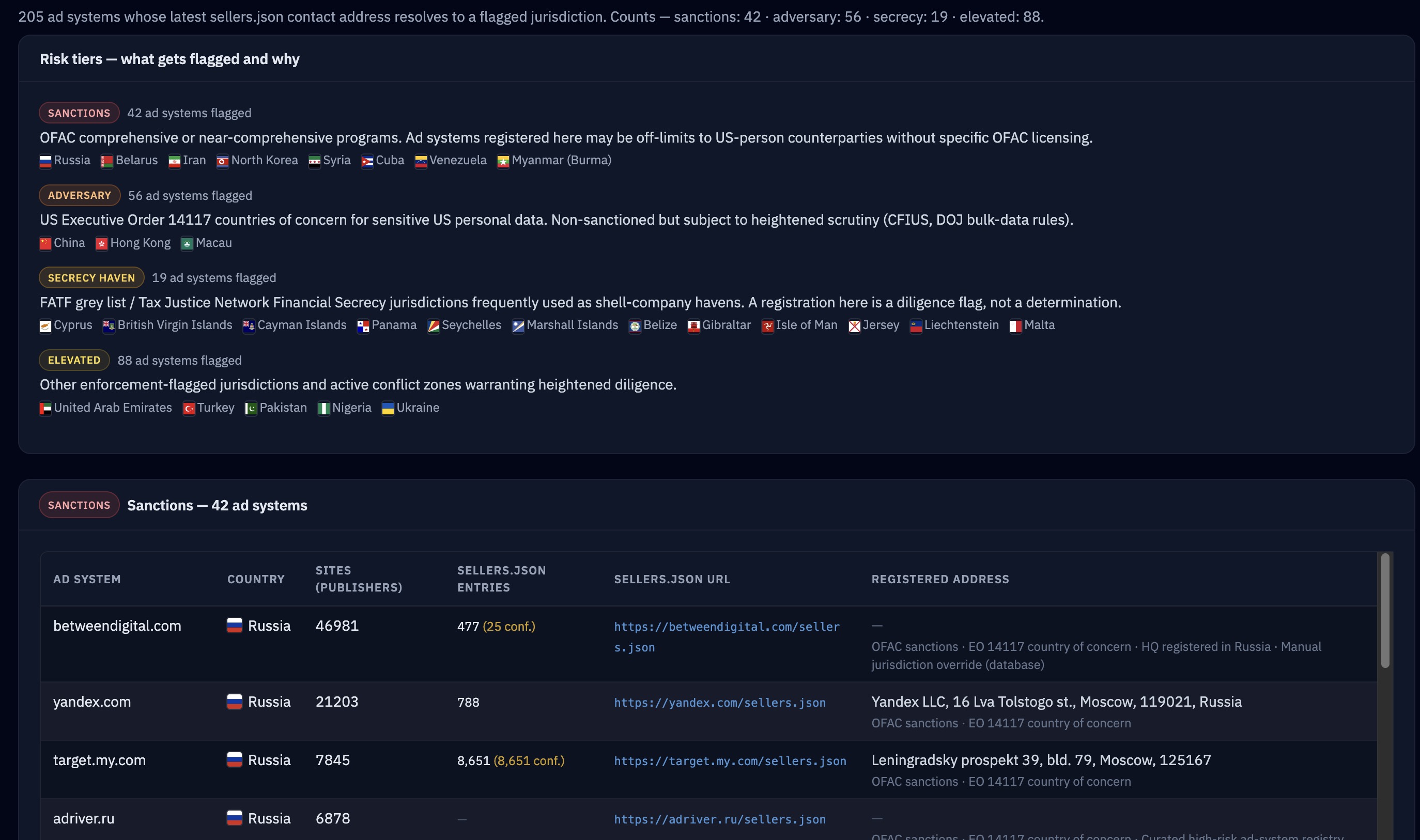Click the 46981 sites value
Viewport: 1420px width, 840px height.
[337, 626]
